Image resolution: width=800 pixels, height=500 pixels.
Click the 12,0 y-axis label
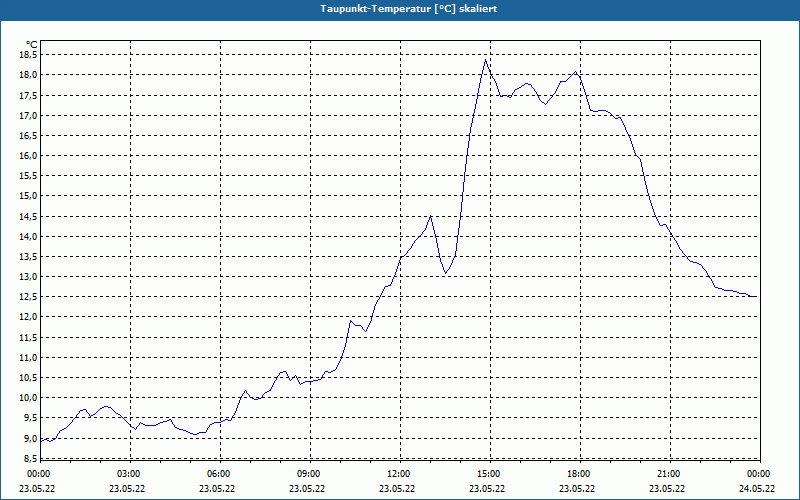28,317
